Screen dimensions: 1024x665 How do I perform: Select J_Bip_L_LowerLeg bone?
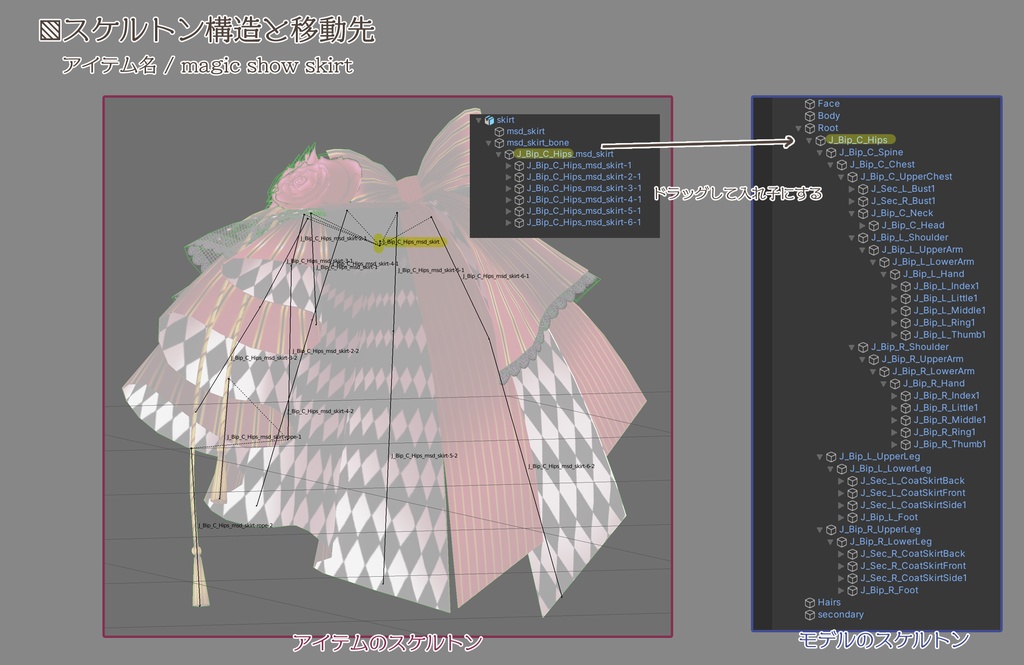click(891, 469)
